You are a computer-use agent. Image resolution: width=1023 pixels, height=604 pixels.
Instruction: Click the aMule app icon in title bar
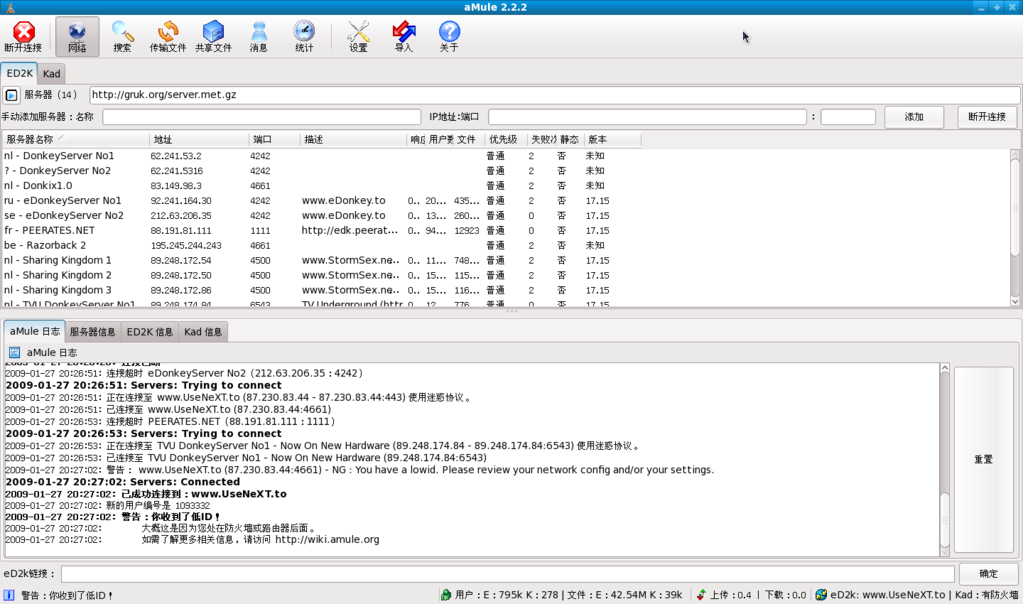point(9,7)
